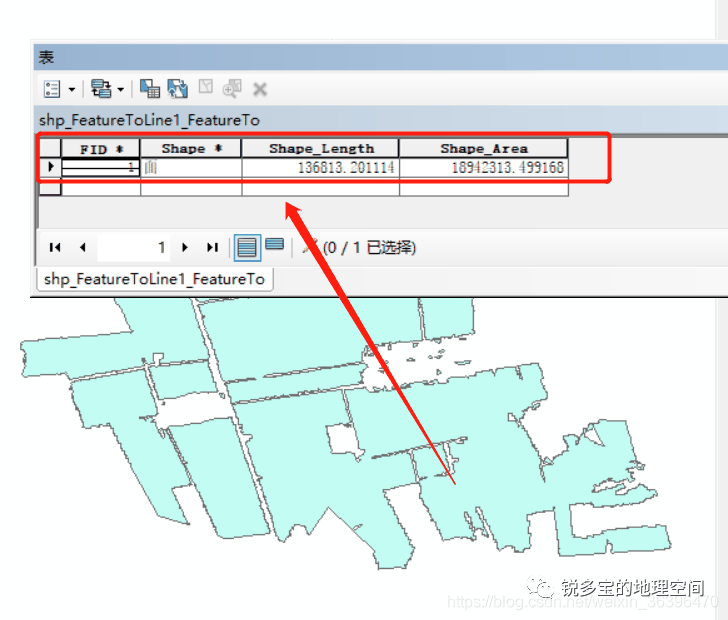Toggle Show all records view

(247, 246)
